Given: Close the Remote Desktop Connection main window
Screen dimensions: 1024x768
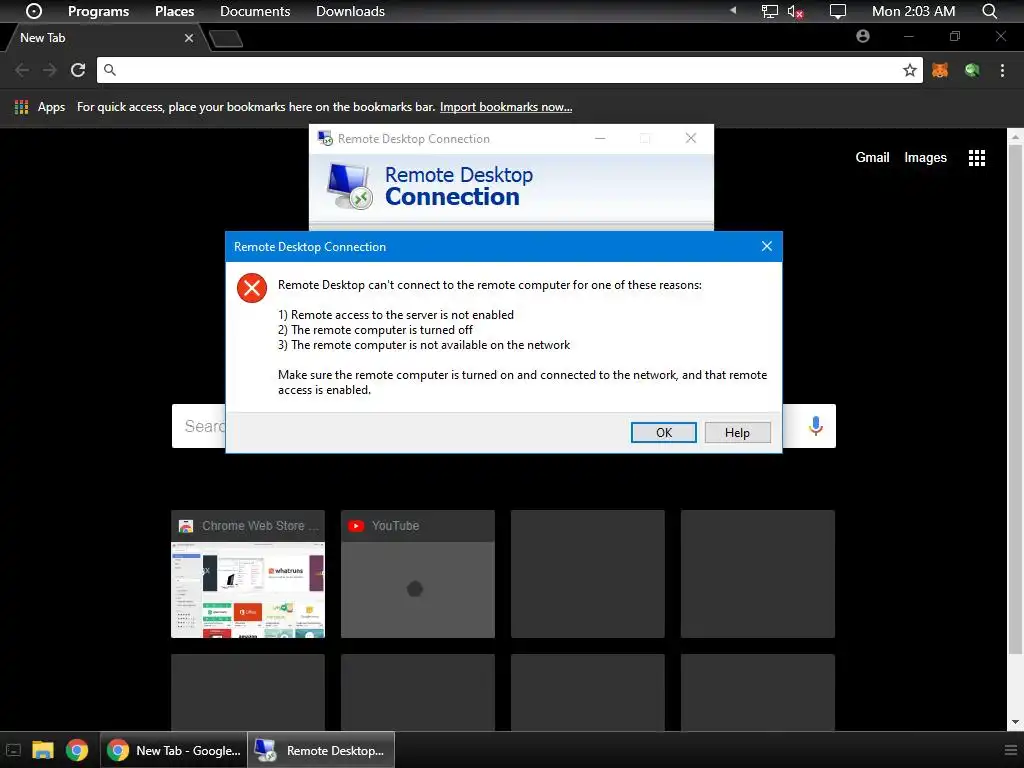Looking at the screenshot, I should pos(690,138).
